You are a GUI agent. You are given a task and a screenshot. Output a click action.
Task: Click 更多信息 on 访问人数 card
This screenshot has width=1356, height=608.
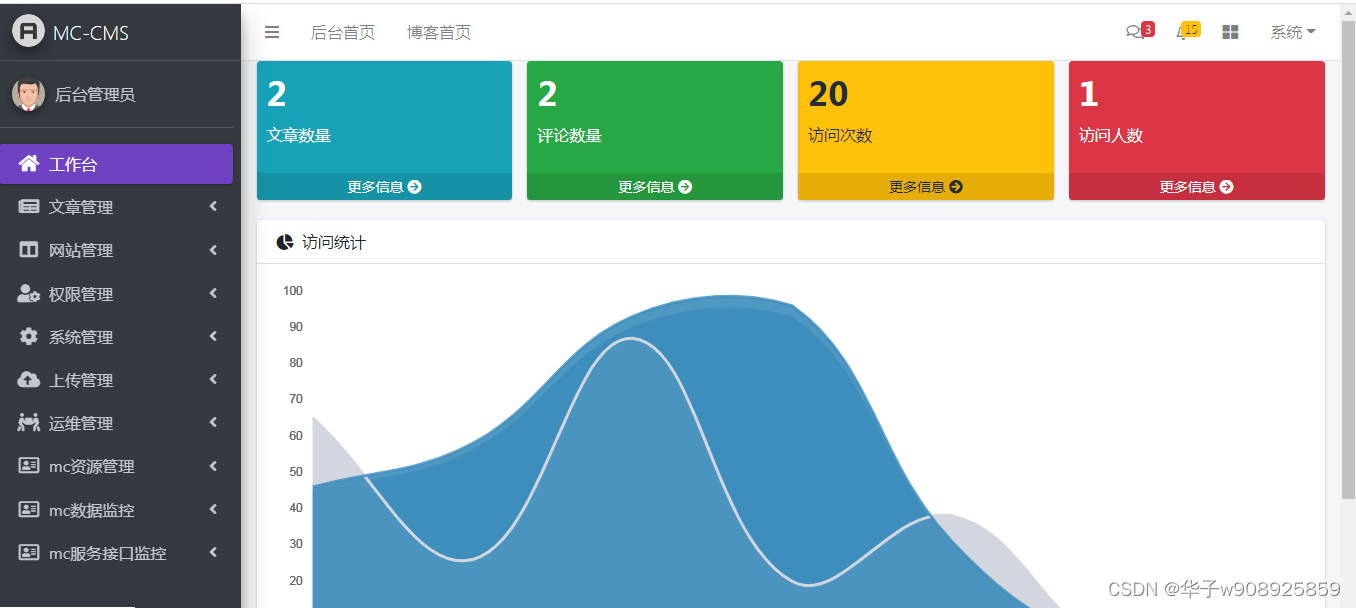pos(1197,187)
